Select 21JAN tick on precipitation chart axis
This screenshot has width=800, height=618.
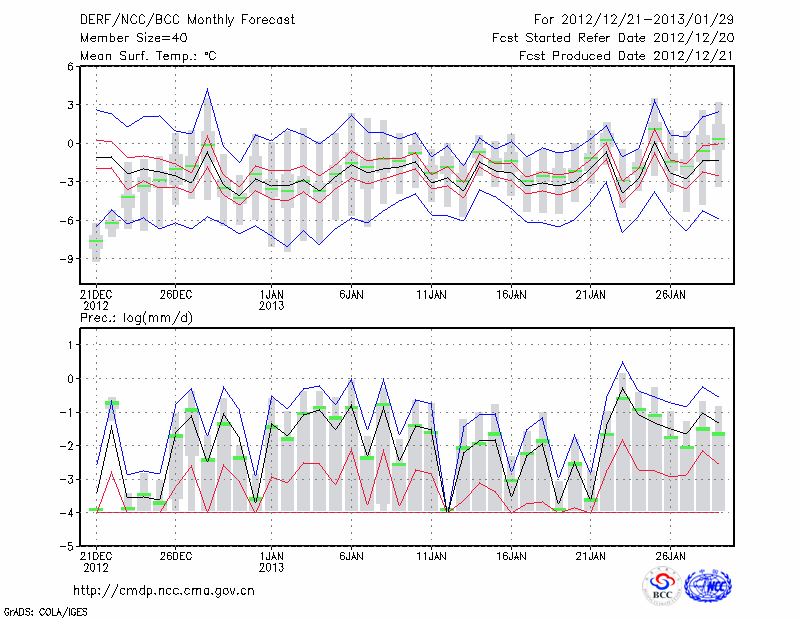click(x=591, y=555)
